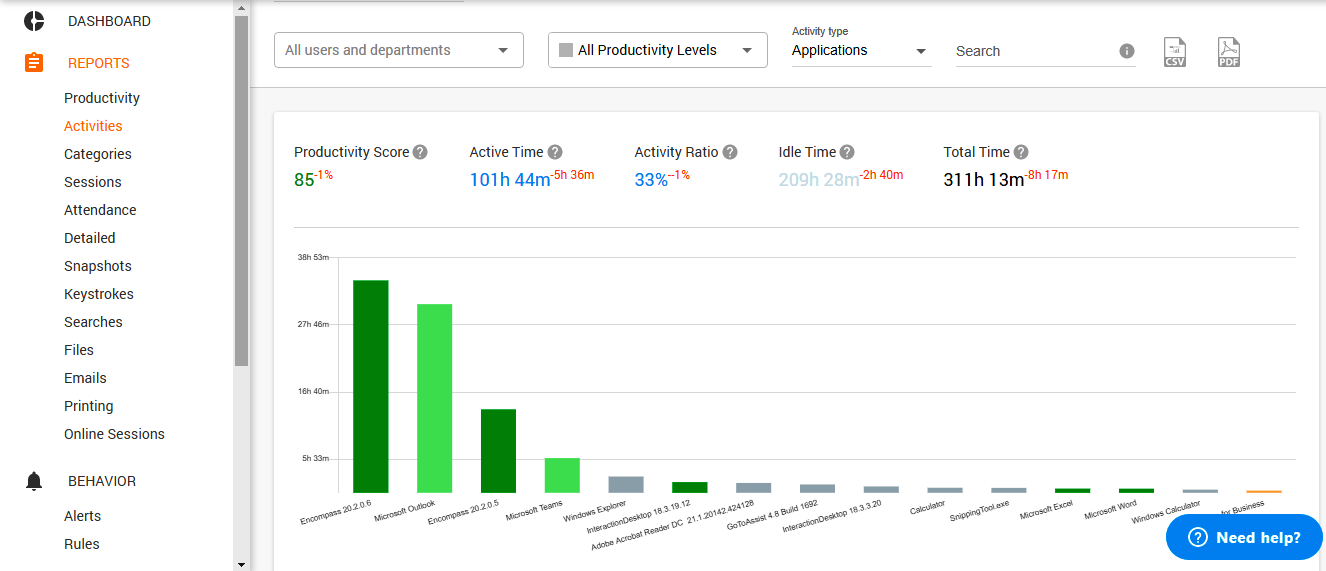The width and height of the screenshot is (1326, 571).
Task: Open the Searches report
Action: point(93,322)
